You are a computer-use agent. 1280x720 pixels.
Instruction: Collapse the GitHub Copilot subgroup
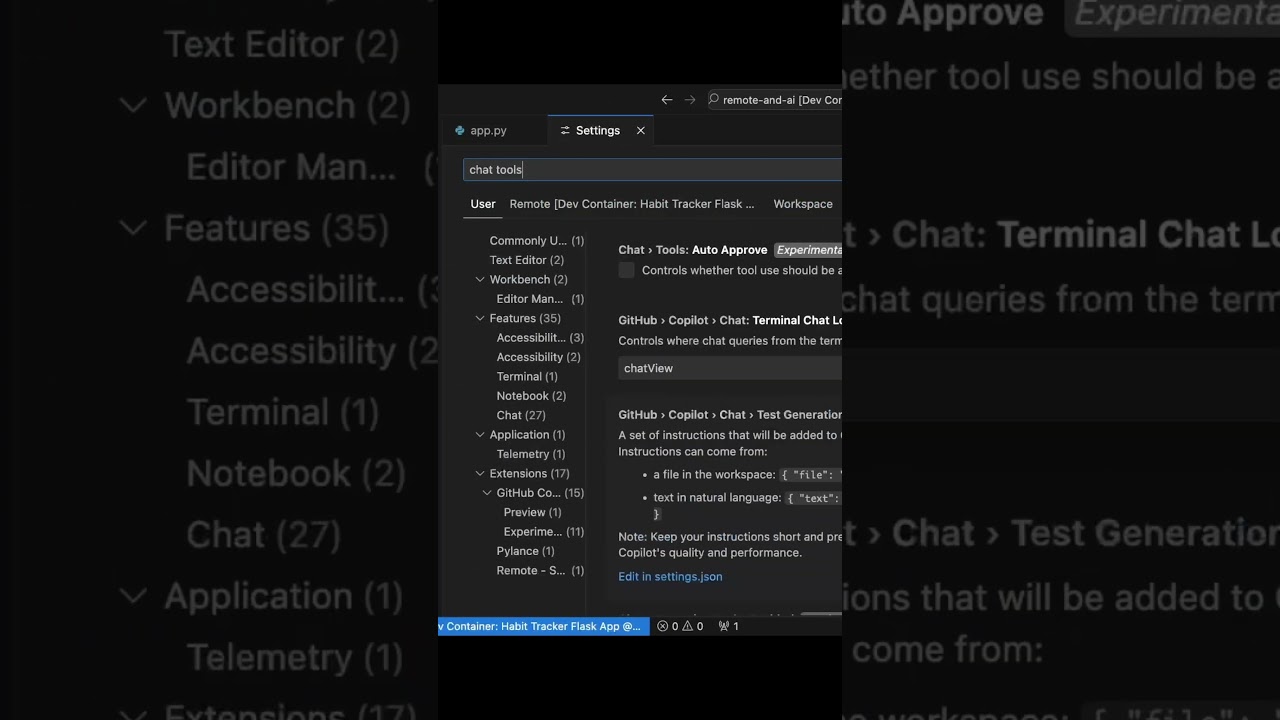click(487, 493)
